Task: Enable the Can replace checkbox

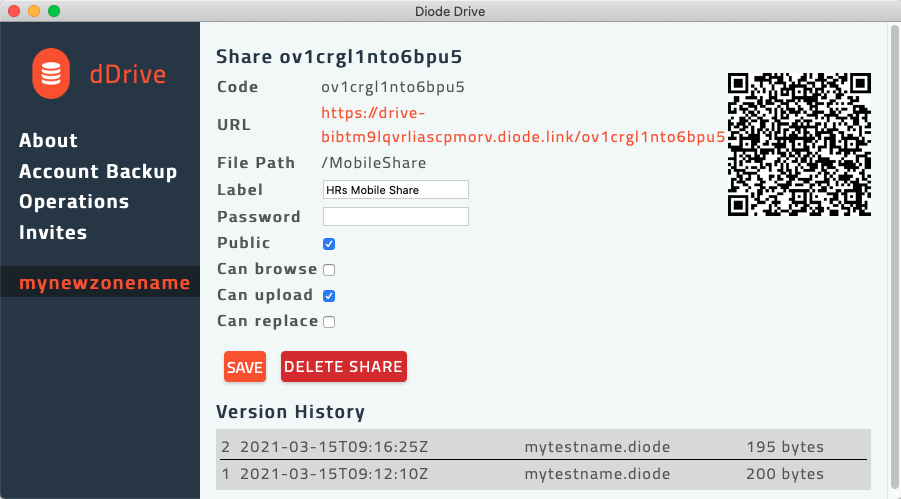Action: click(x=329, y=321)
